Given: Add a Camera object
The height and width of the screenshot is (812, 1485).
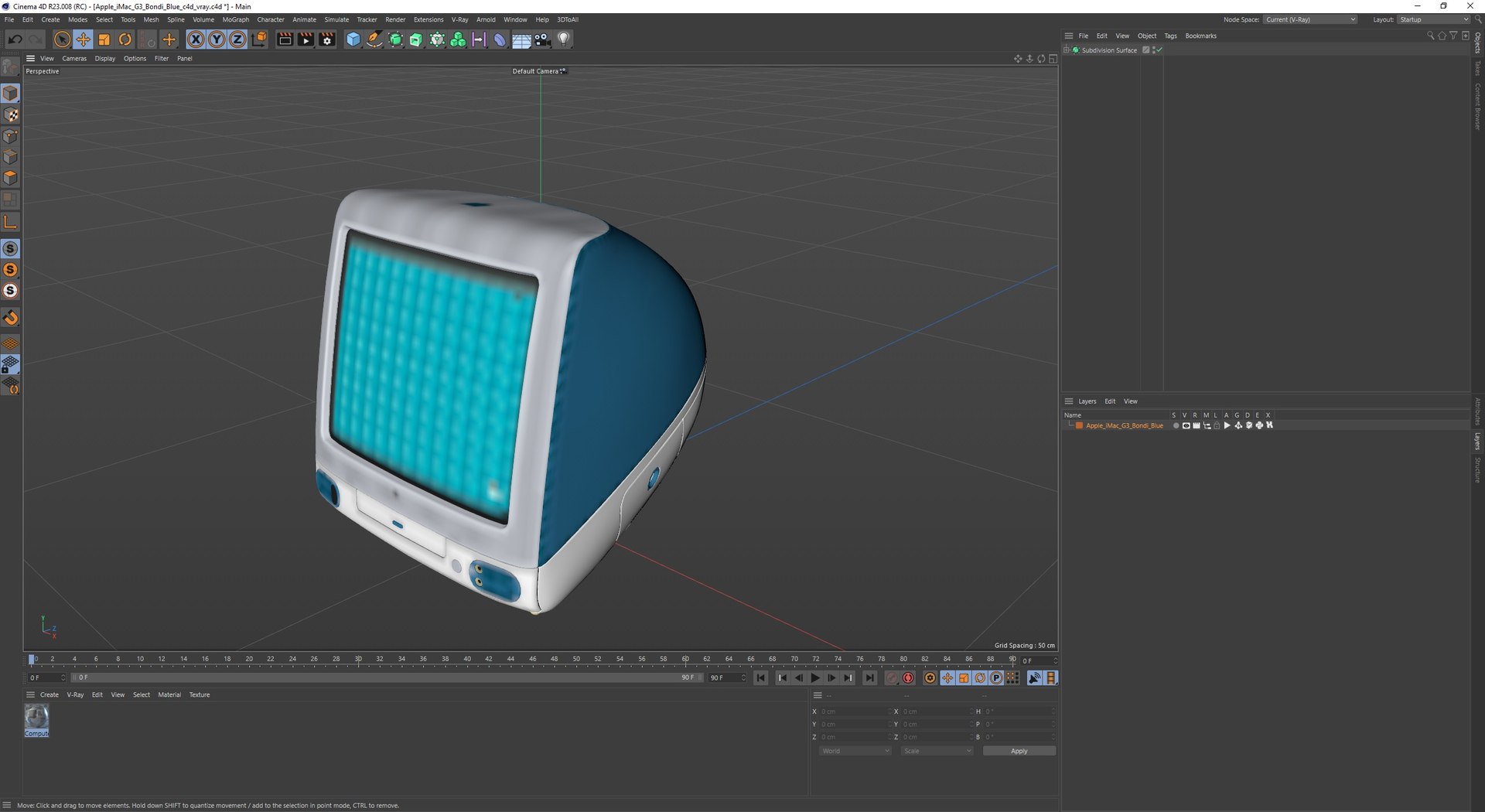Looking at the screenshot, I should pyautogui.click(x=542, y=39).
